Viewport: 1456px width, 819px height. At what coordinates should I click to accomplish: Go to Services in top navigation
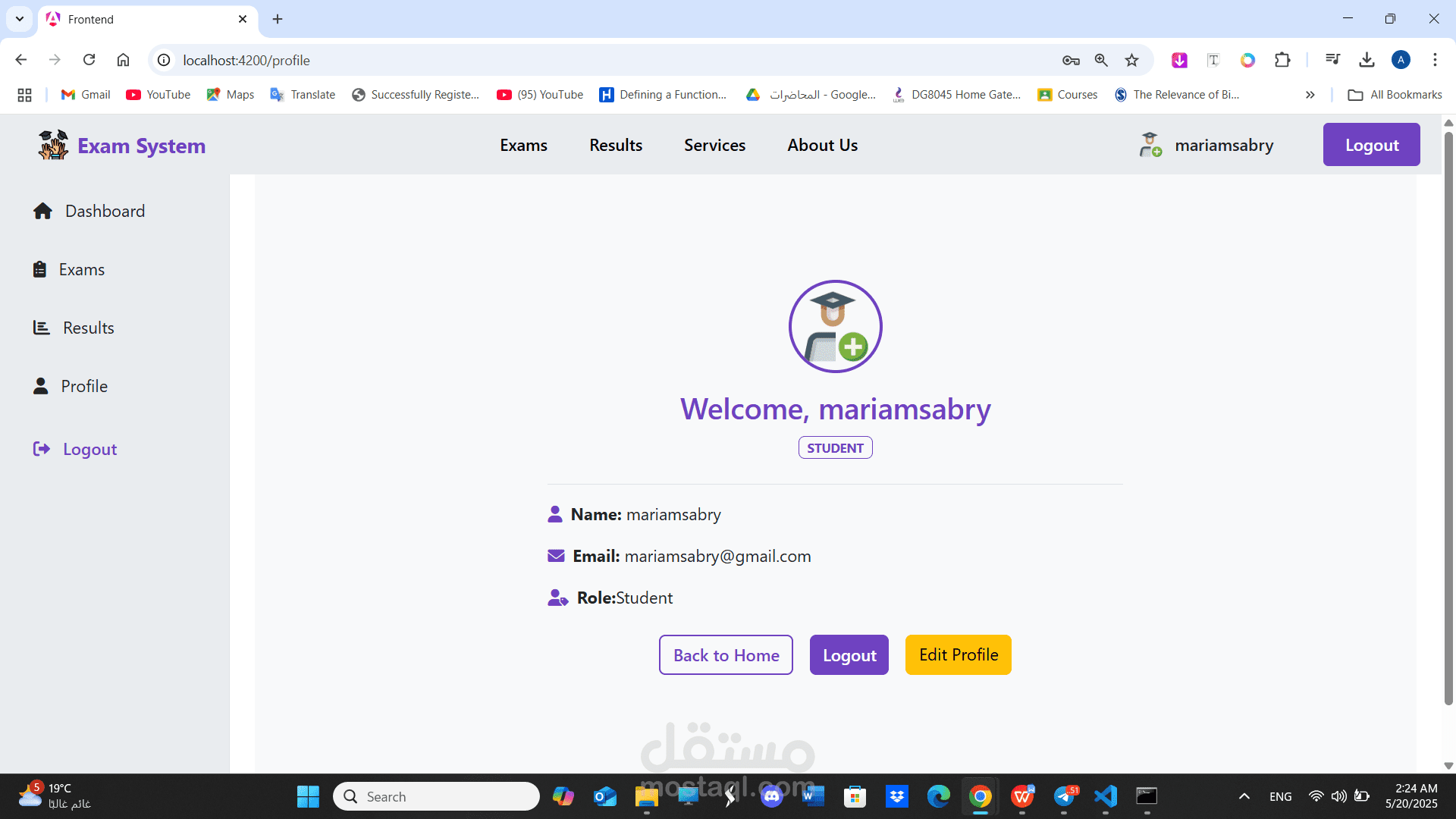coord(714,145)
